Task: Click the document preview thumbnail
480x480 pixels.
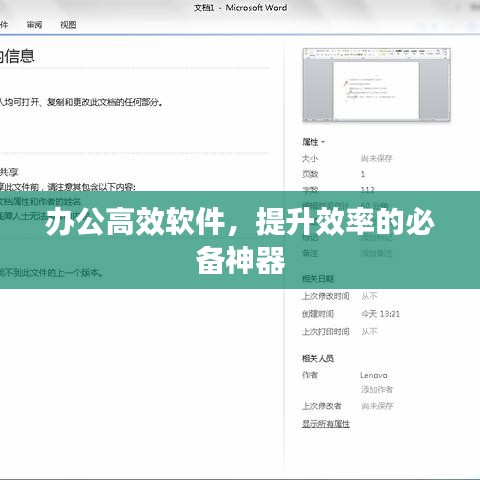Action: tap(377, 85)
